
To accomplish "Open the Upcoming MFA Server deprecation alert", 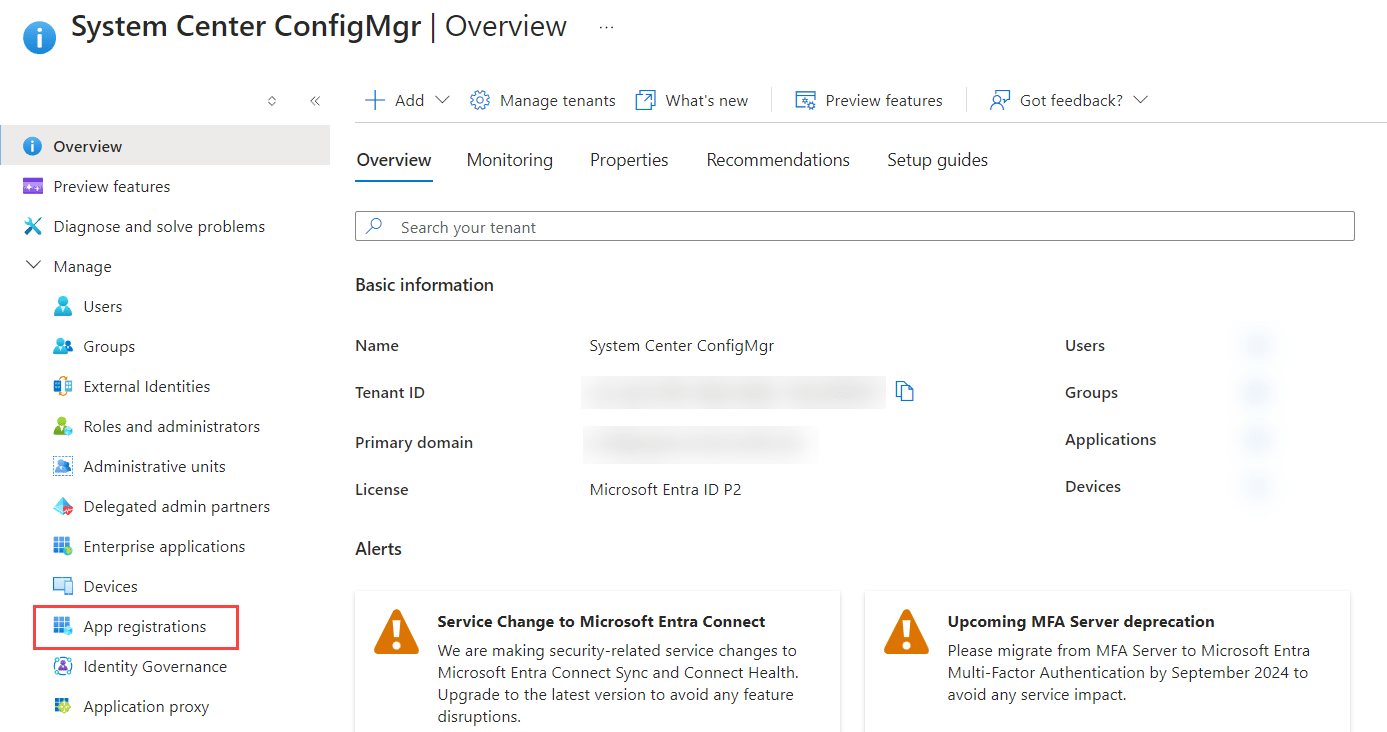I will point(1108,661).
